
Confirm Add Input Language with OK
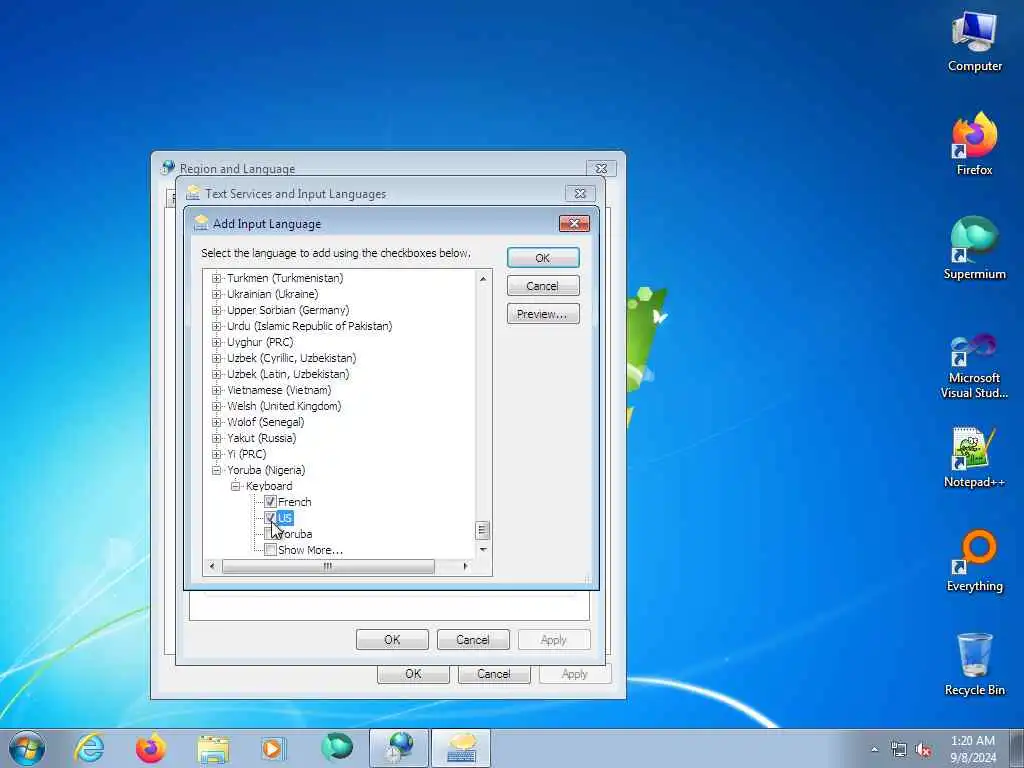pyautogui.click(x=543, y=258)
